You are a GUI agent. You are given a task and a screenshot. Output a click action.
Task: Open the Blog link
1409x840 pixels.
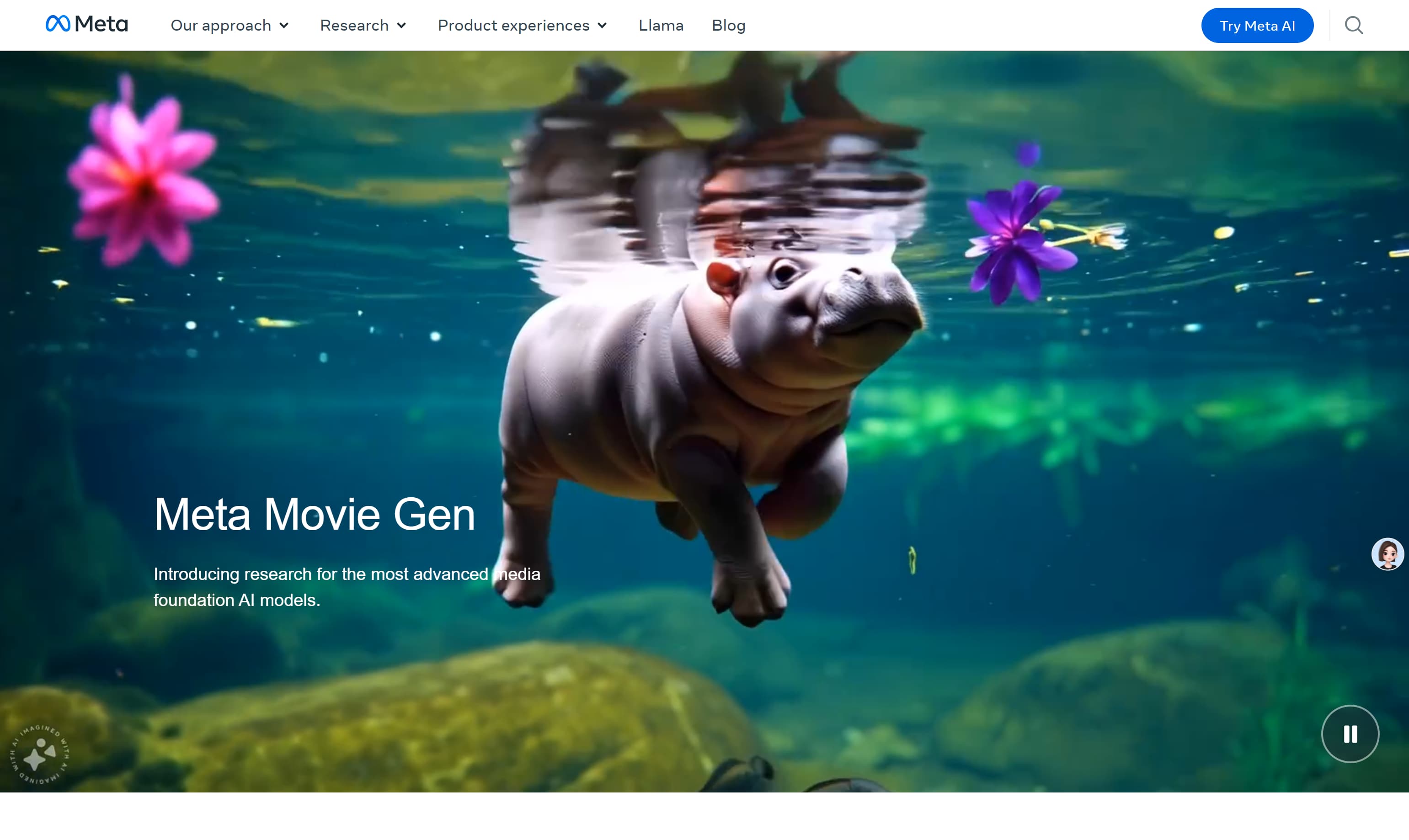coord(728,26)
